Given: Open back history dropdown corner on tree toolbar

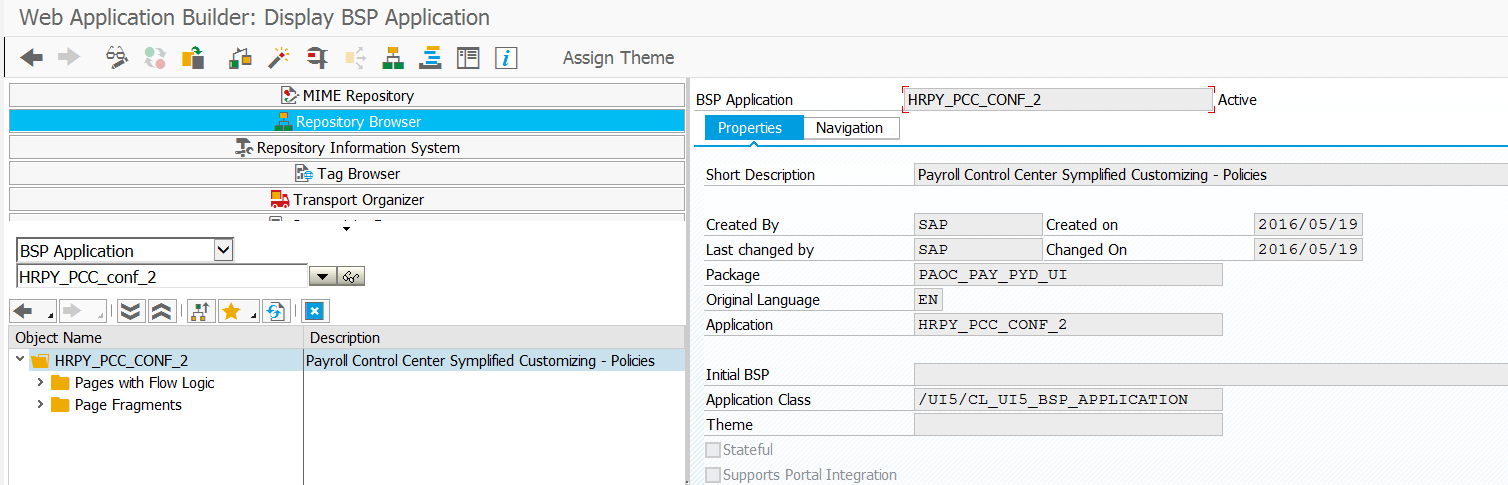Looking at the screenshot, I should (51, 318).
